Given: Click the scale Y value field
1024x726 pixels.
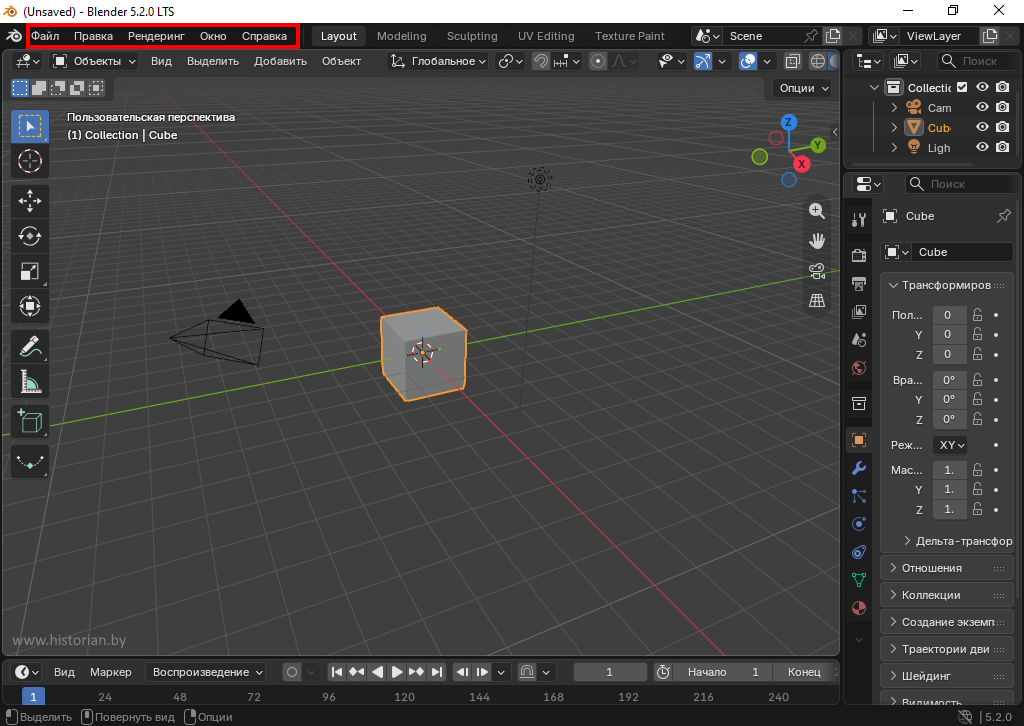Looking at the screenshot, I should [x=949, y=490].
